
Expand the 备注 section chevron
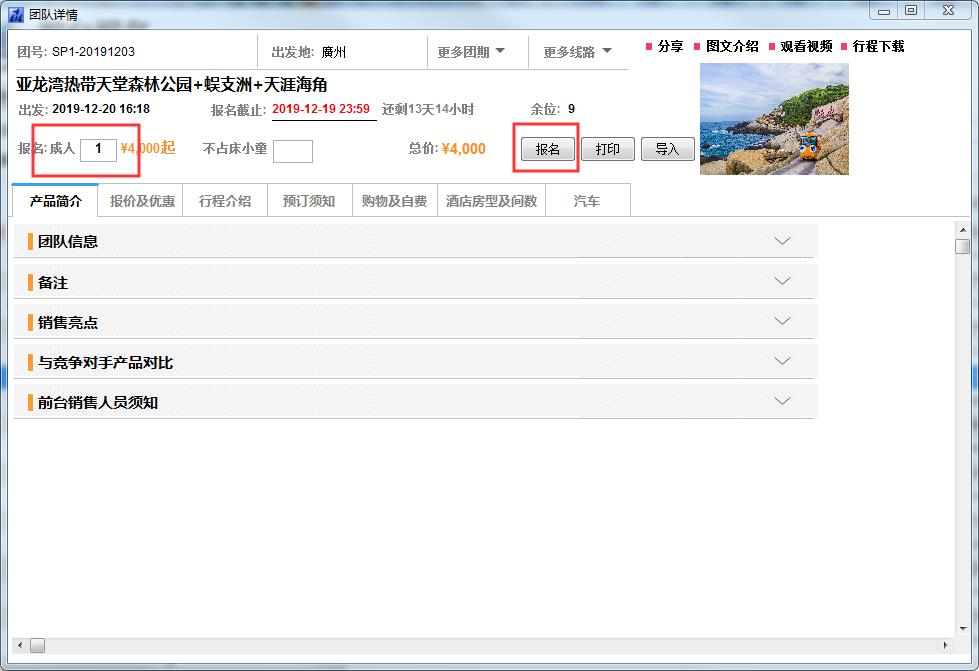tap(782, 282)
